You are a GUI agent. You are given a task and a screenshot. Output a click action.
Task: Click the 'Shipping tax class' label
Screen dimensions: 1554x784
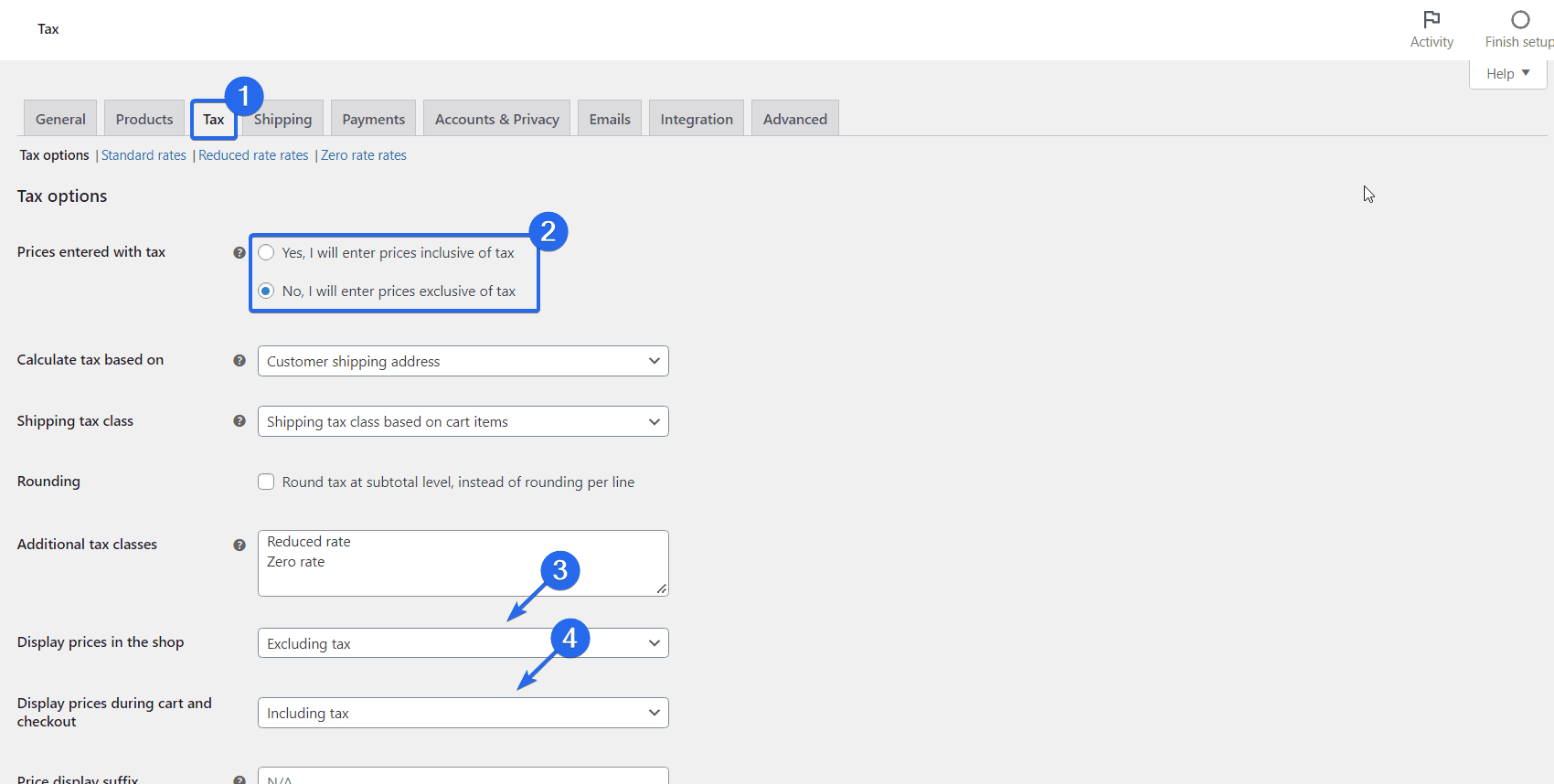click(75, 421)
